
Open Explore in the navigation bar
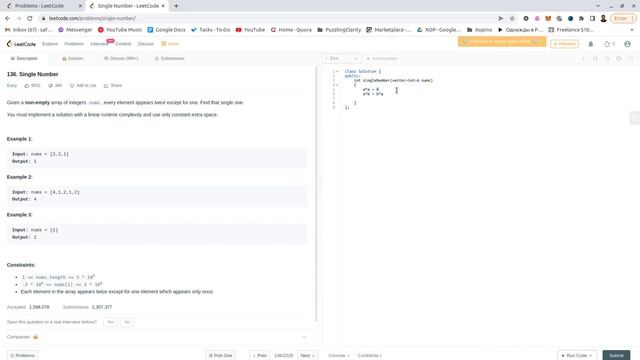point(50,44)
